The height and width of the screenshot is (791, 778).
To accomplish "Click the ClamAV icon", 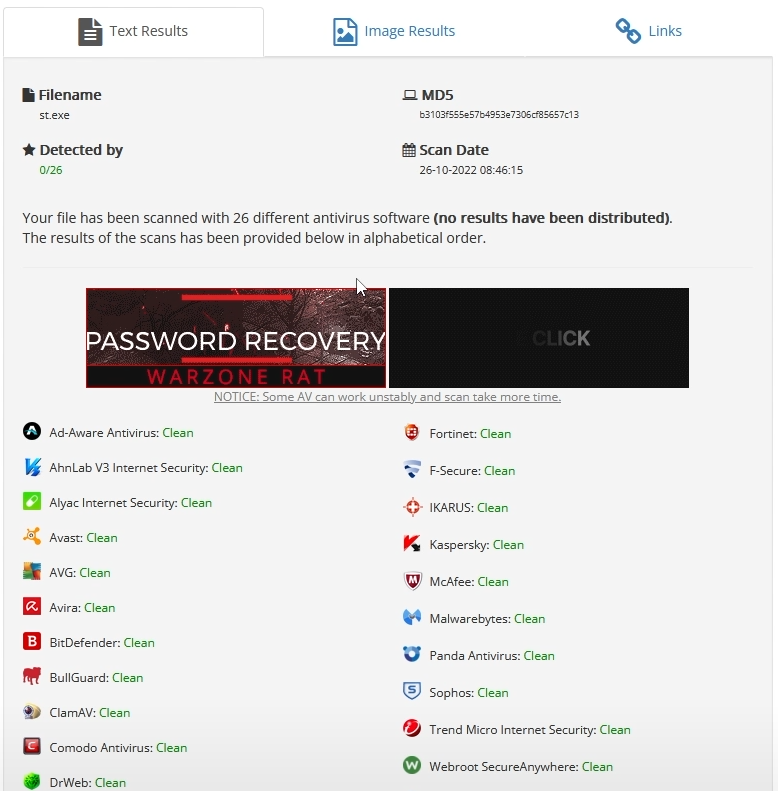I will (32, 711).
